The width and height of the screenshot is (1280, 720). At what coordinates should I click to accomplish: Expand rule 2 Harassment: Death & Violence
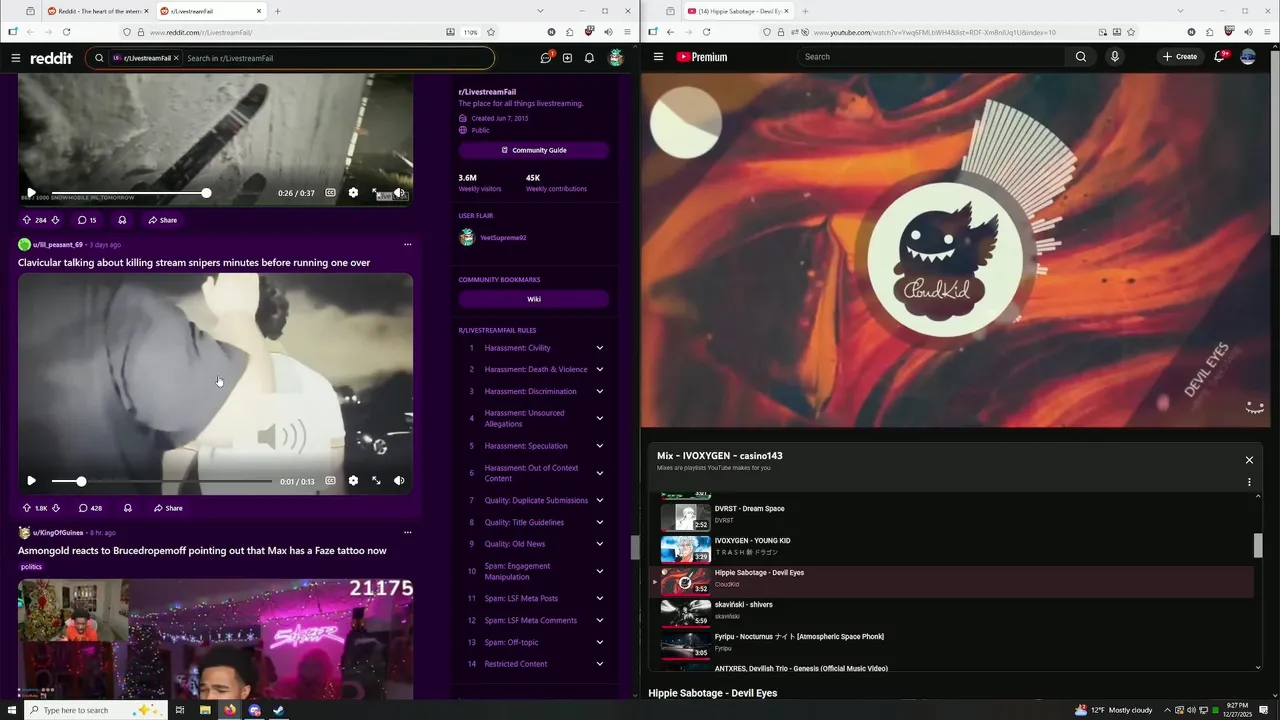pos(534,370)
